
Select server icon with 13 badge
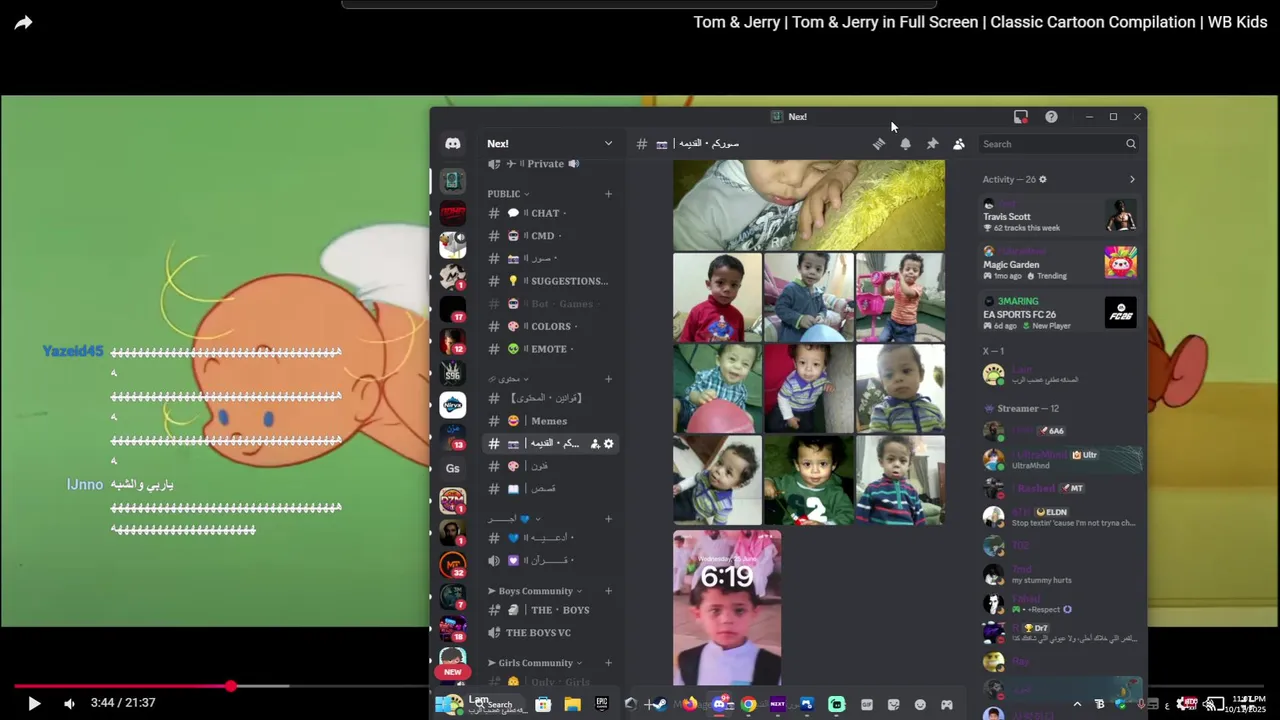coord(453,437)
